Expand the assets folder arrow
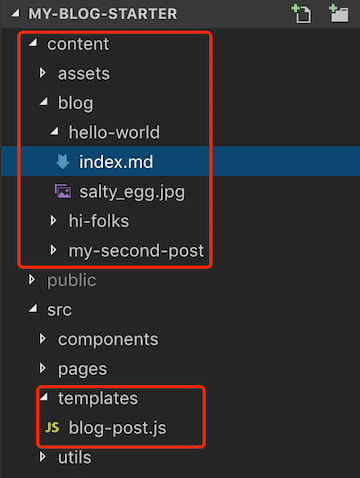Screen dimensions: 360x478 coord(42,73)
